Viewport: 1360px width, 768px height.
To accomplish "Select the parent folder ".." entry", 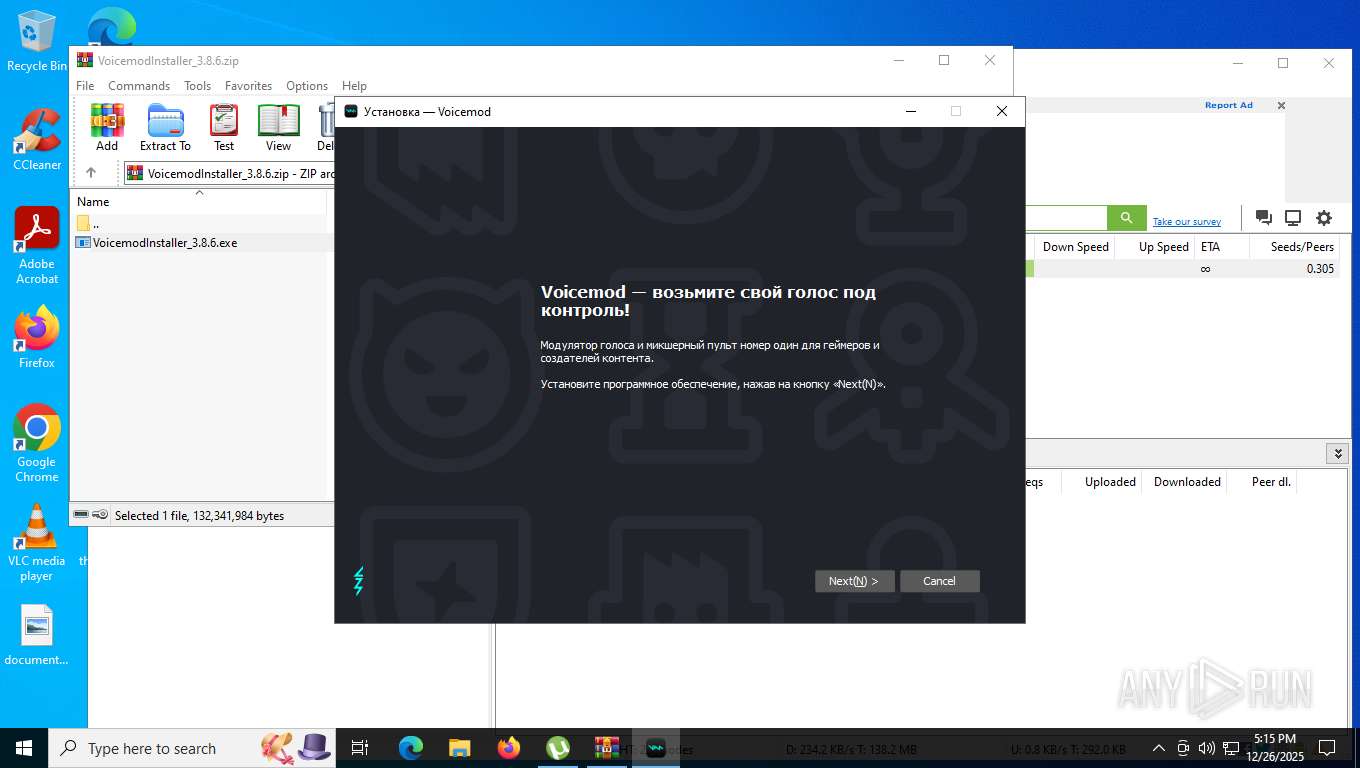I will click(x=88, y=224).
